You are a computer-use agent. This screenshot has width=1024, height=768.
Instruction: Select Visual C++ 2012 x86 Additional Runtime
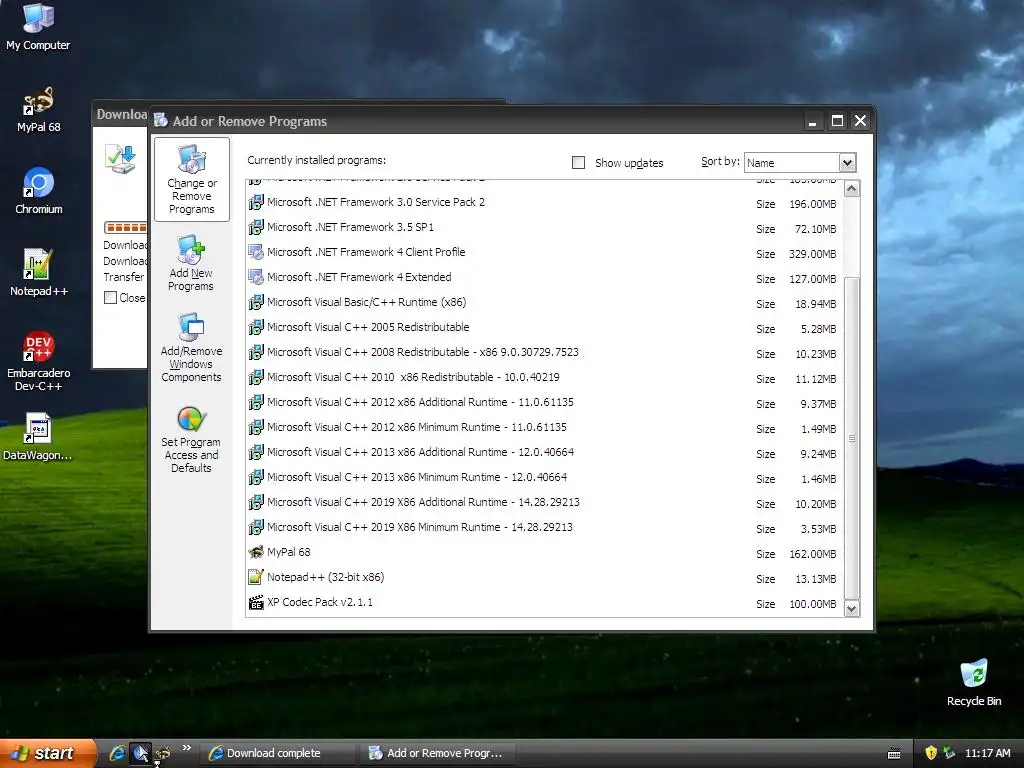click(x=545, y=403)
